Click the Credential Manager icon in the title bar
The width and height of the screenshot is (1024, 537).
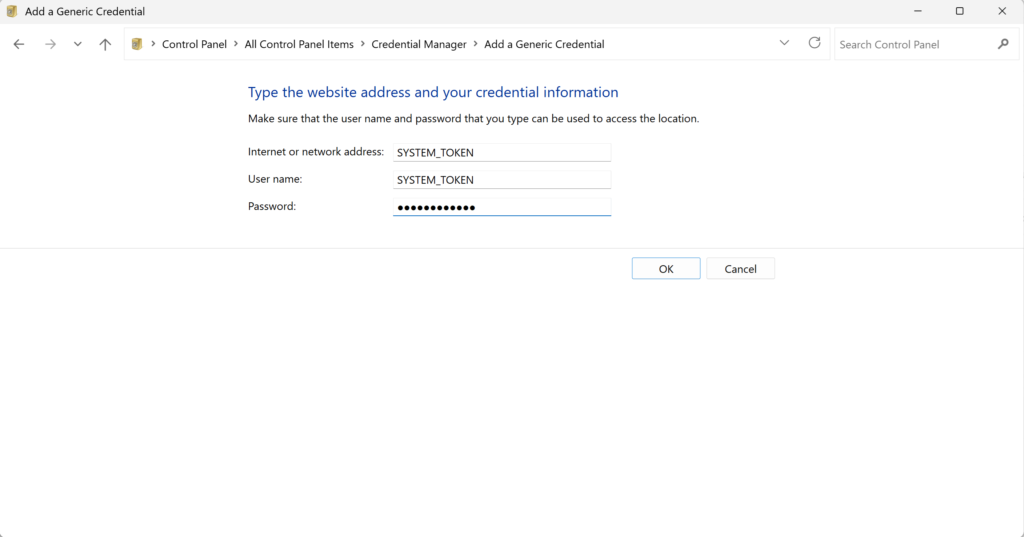pyautogui.click(x=12, y=11)
